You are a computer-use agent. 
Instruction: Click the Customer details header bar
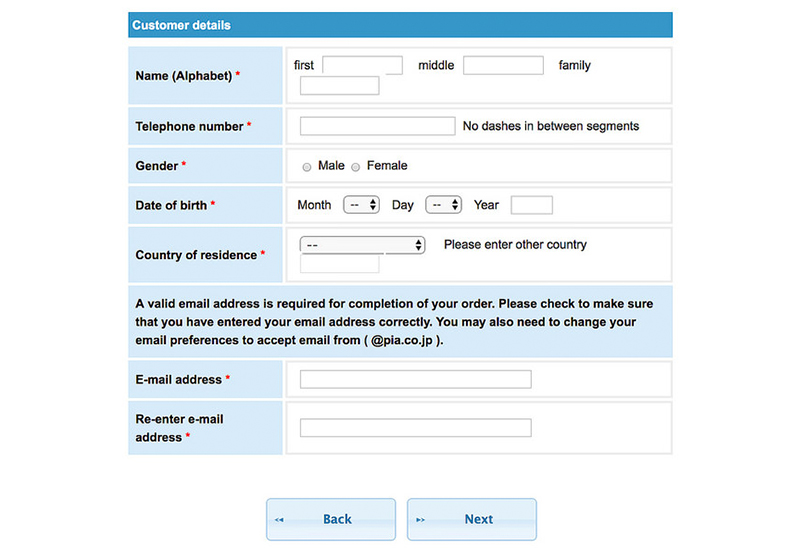[x=400, y=25]
